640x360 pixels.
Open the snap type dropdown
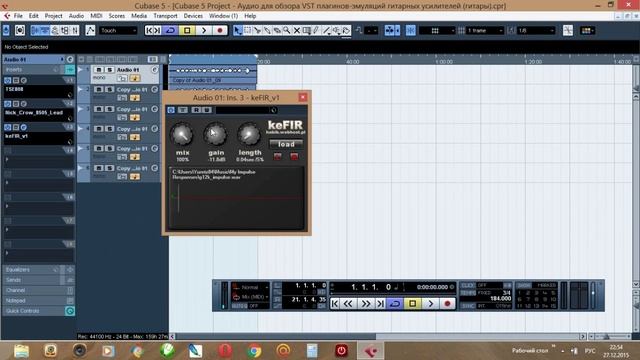point(437,31)
